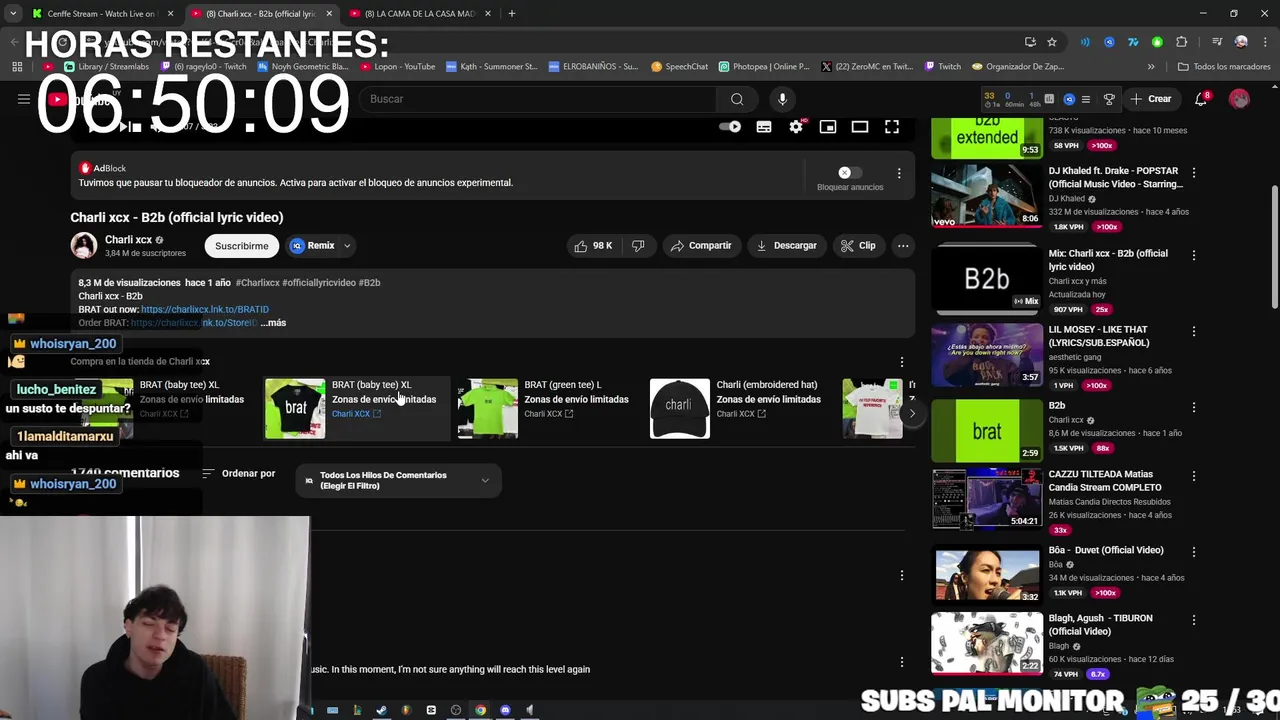1280x720 pixels.
Task: Show hidden bookmarks overflow chevron
Action: click(1151, 67)
